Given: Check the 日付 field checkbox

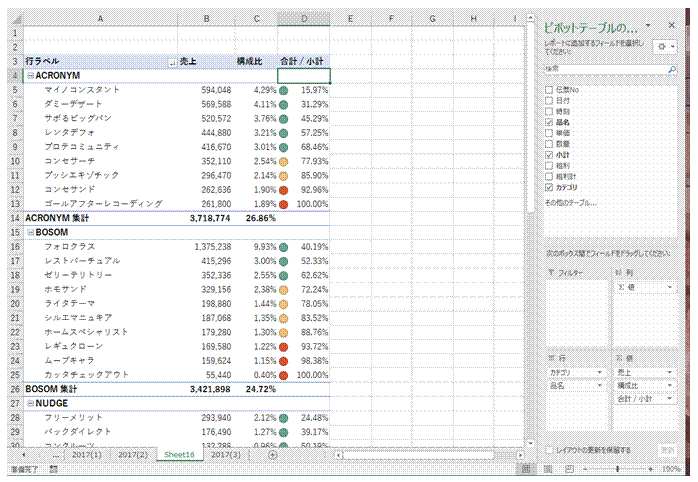Looking at the screenshot, I should point(549,101).
